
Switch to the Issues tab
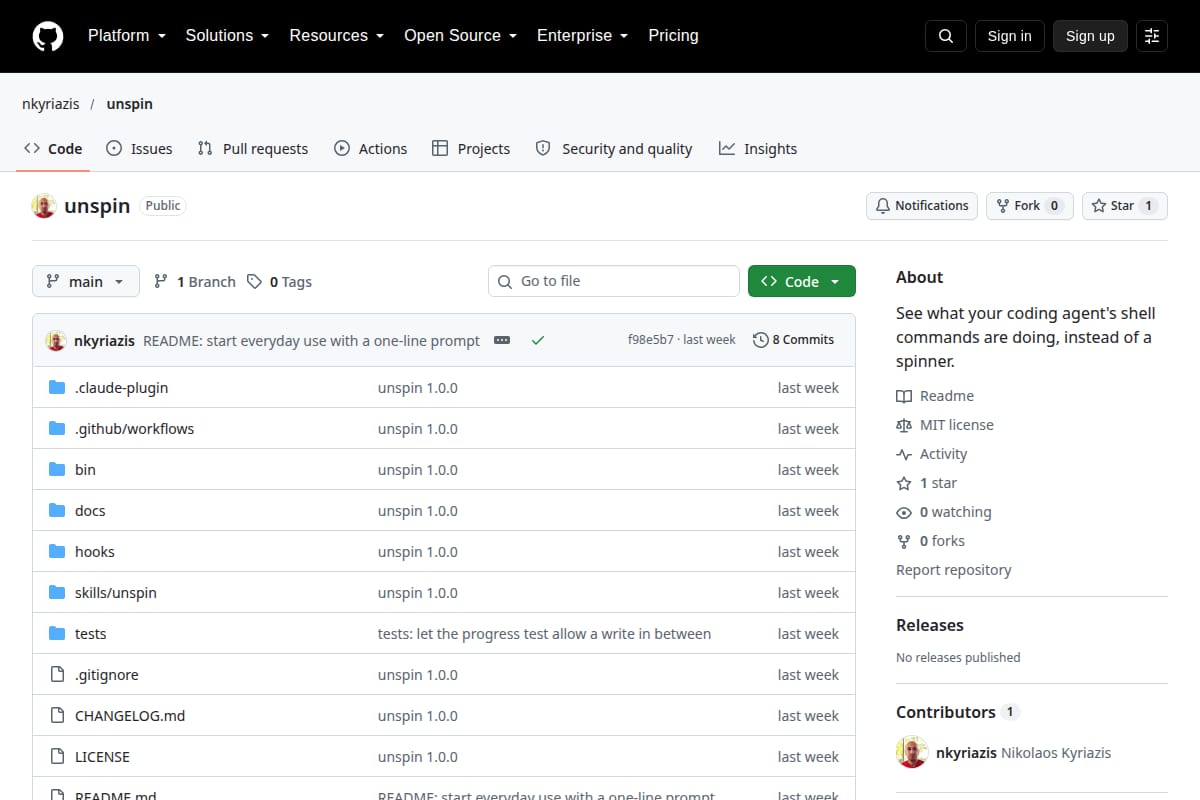140,149
